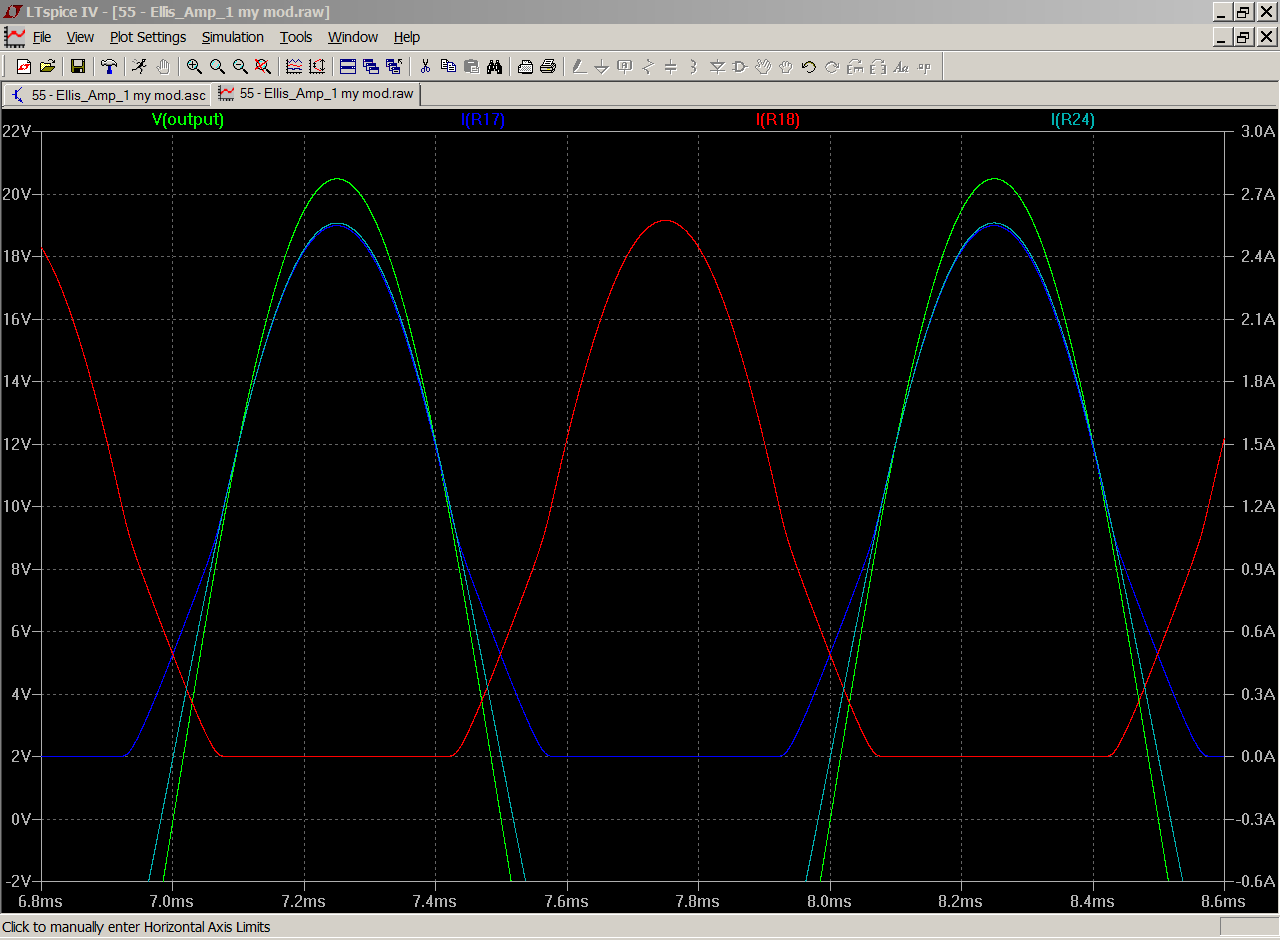1280x940 pixels.
Task: Select the Inductor component icon
Action: [x=694, y=66]
